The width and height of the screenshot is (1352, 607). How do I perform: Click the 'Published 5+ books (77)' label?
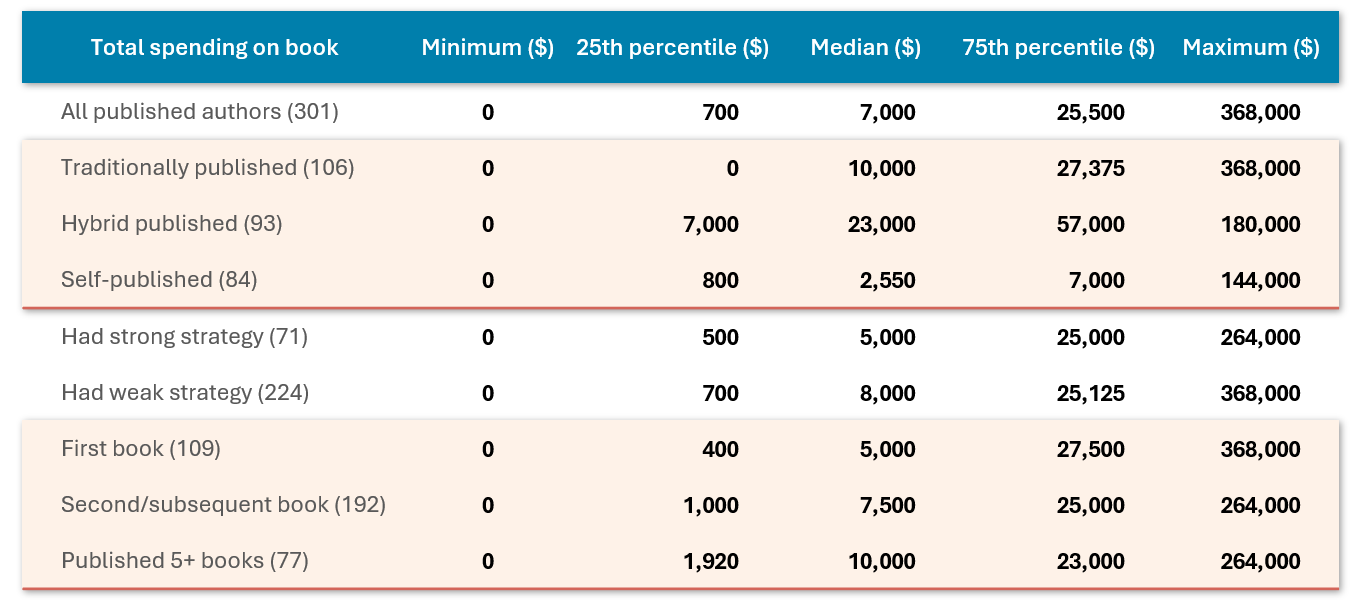[185, 561]
